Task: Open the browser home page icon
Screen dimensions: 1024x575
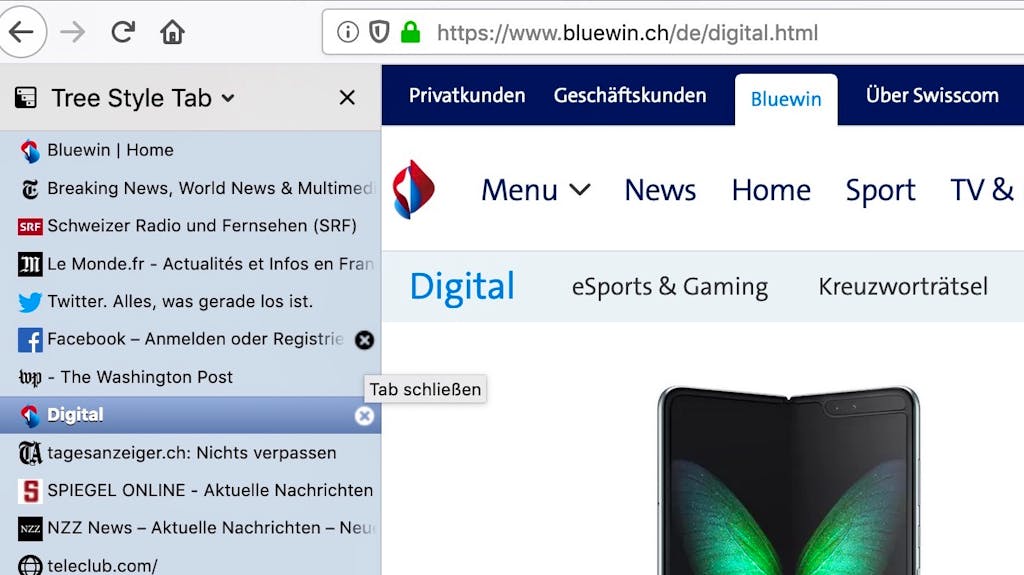Action: point(172,31)
